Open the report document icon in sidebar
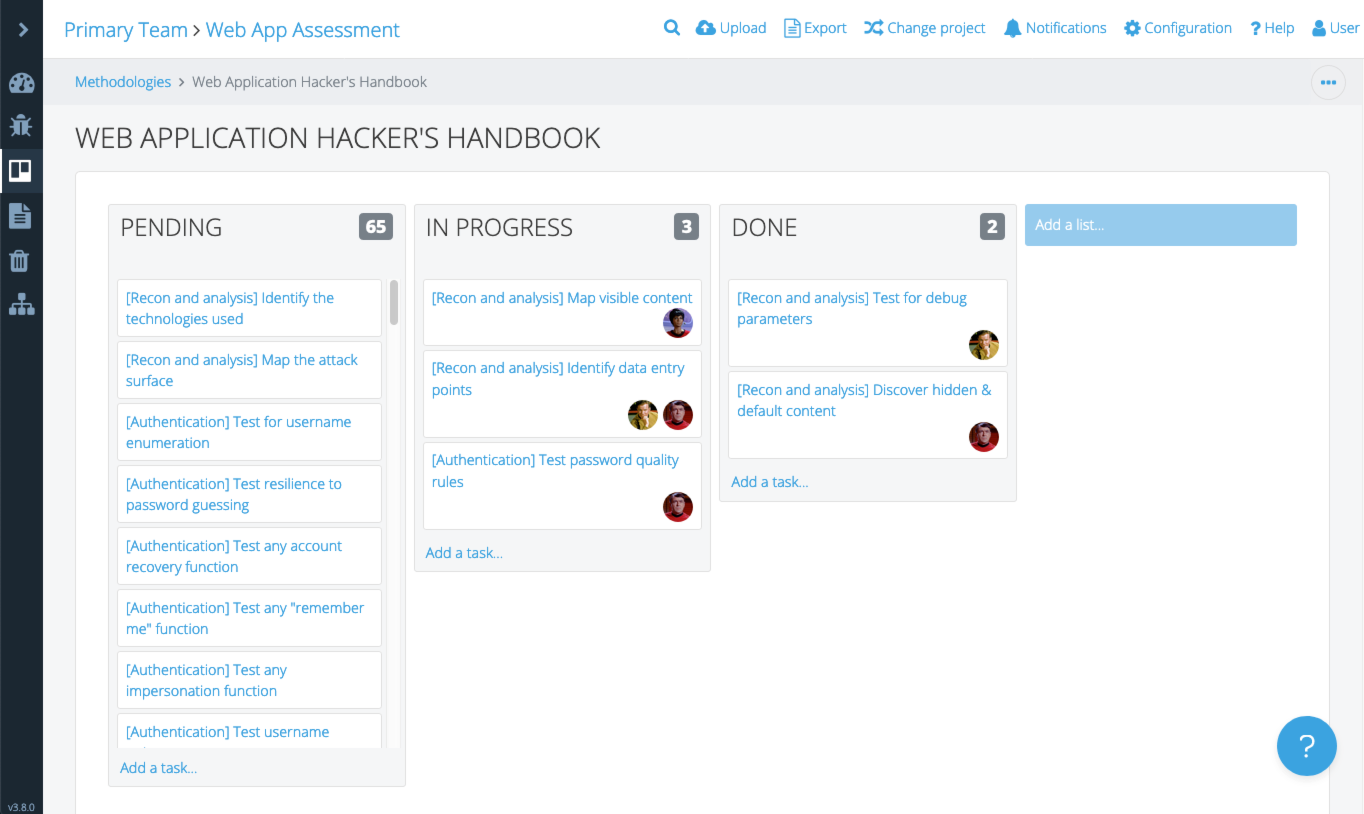Viewport: 1364px width, 814px height. [x=21, y=215]
